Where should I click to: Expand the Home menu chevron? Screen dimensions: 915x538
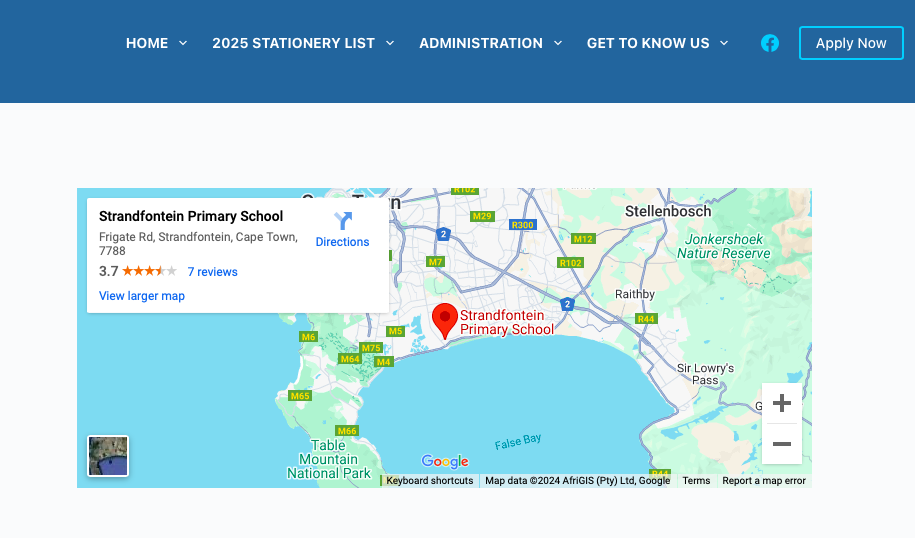point(183,43)
